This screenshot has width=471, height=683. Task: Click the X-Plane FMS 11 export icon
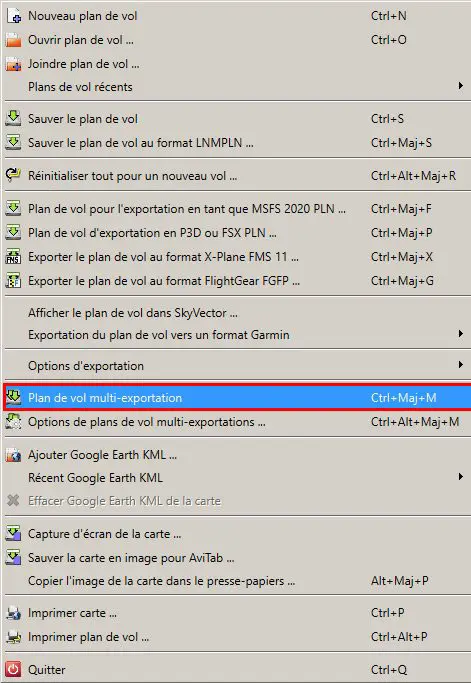click(14, 257)
